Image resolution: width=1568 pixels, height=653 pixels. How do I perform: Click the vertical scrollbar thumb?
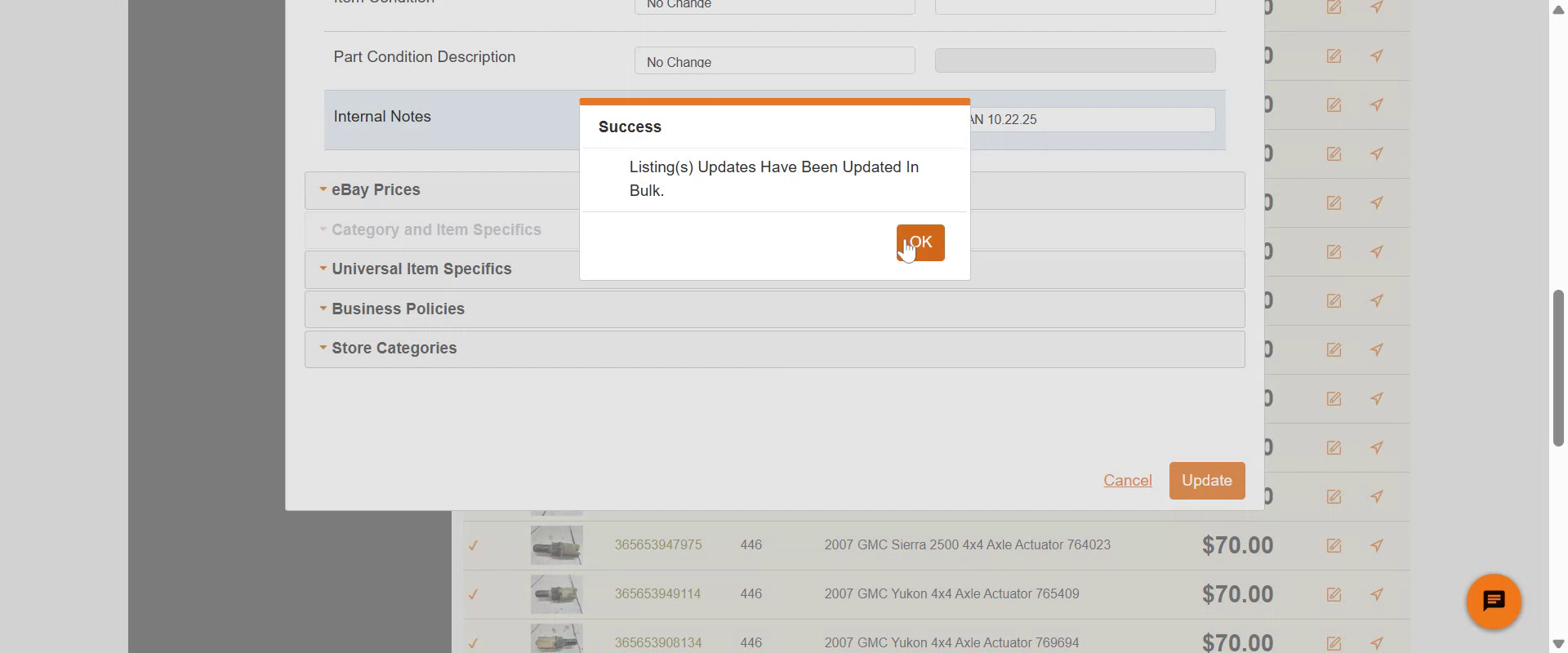tap(1558, 368)
